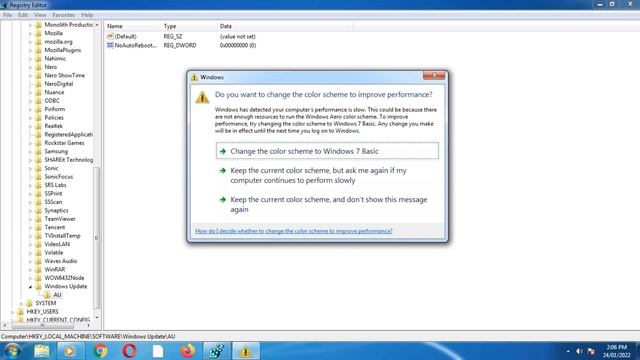Click the tree pane horizontal scrollbar

[x=43, y=325]
